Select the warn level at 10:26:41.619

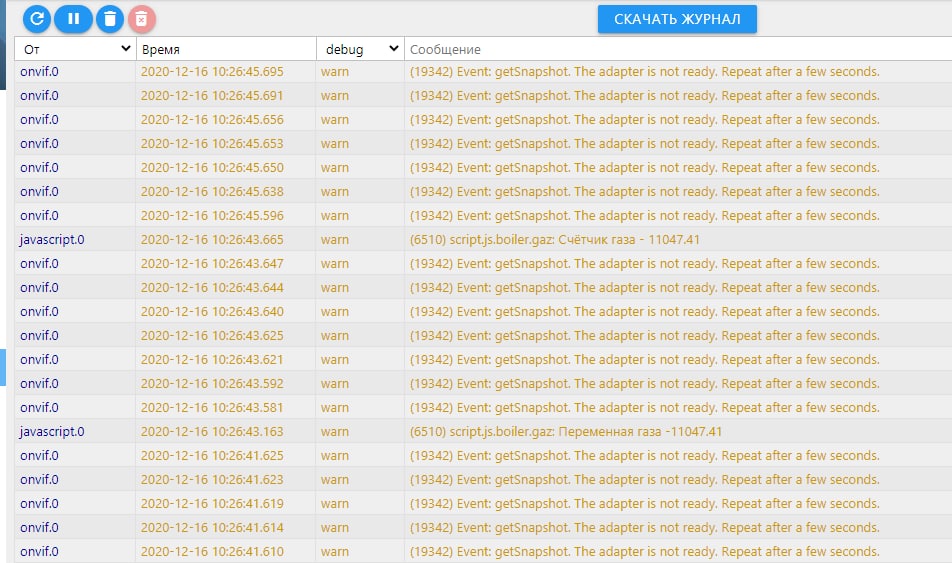point(335,504)
